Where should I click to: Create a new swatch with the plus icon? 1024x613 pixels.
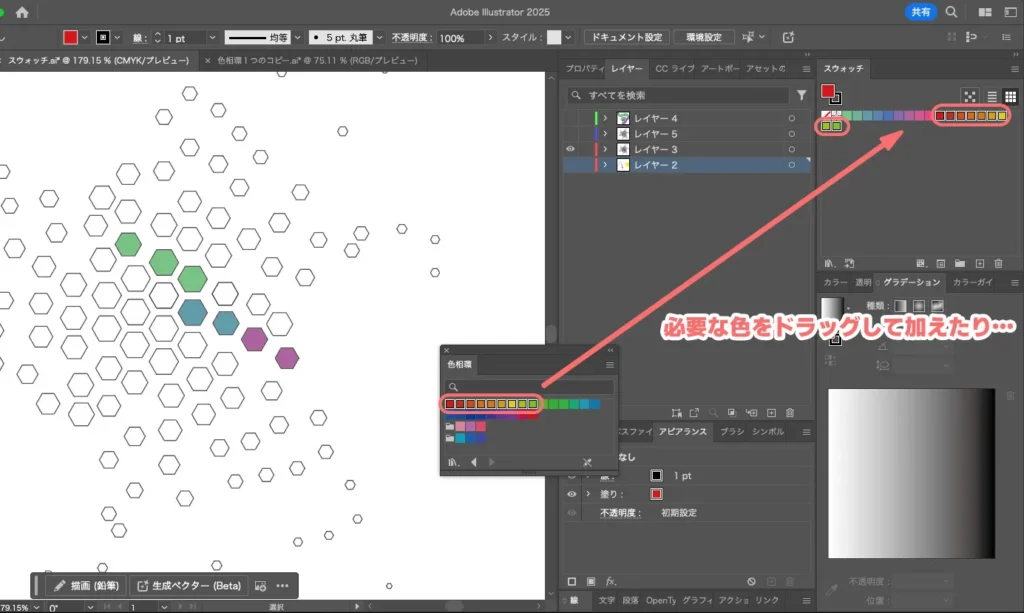click(x=980, y=263)
